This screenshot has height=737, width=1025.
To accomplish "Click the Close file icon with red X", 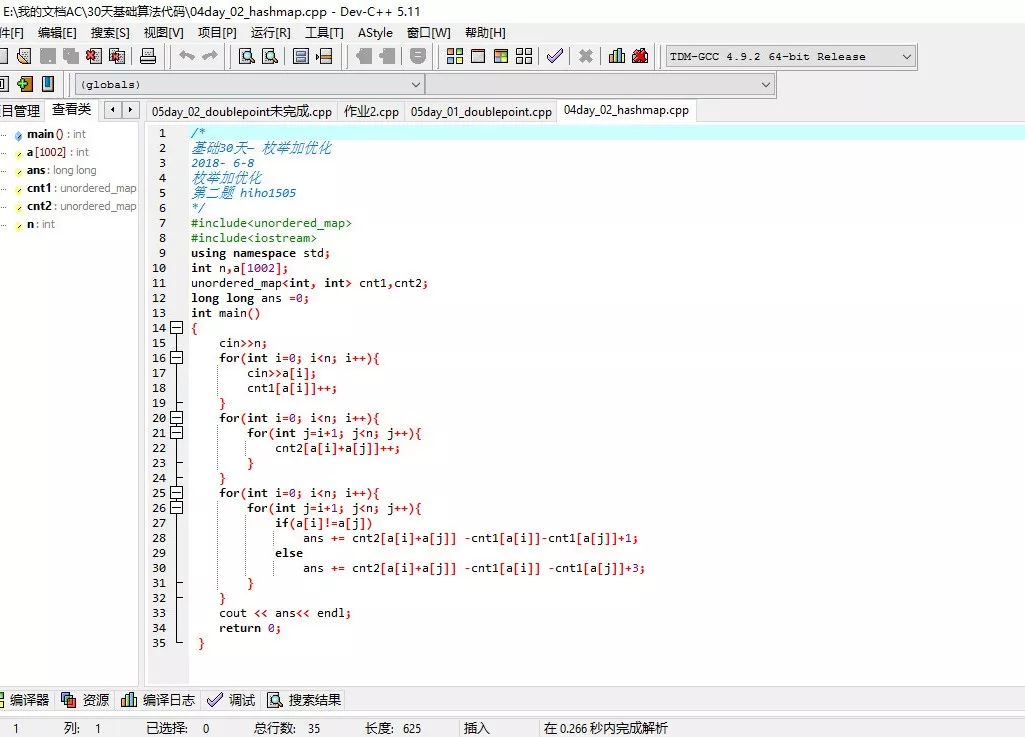I will [93, 56].
